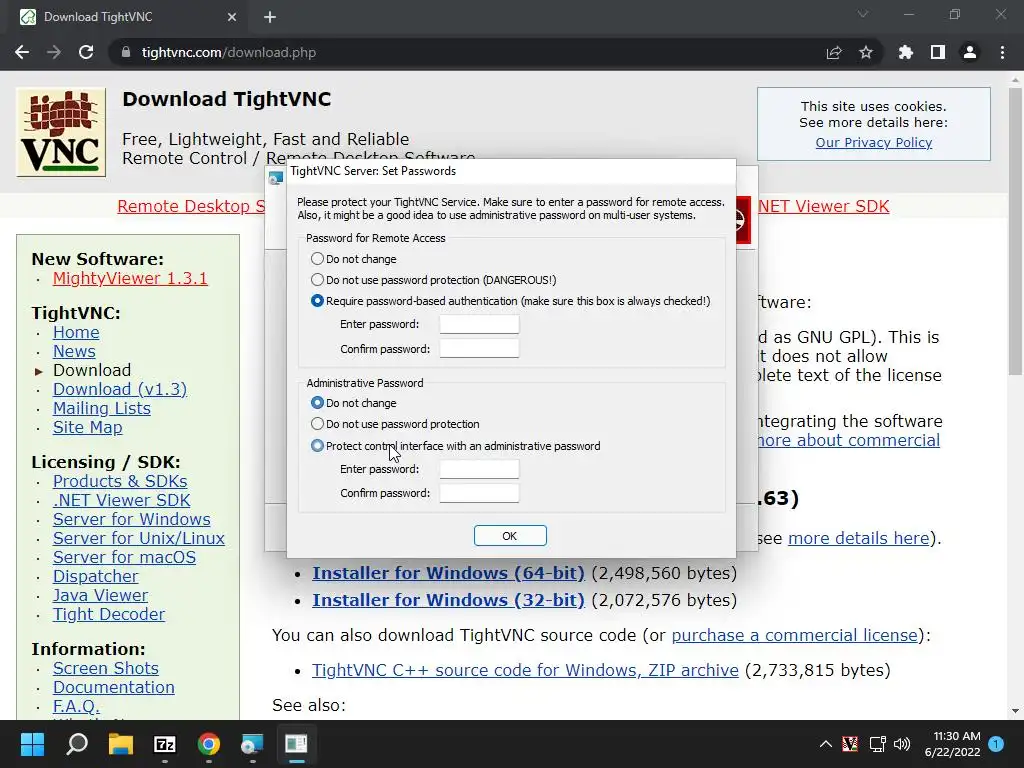
Task: Download Installer for Windows (64-bit)
Action: pos(448,573)
